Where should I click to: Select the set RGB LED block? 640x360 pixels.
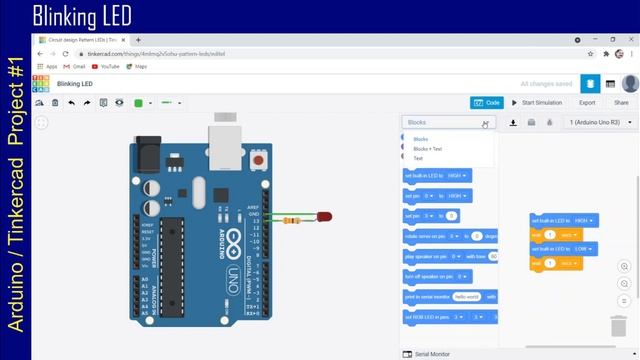click(x=450, y=317)
